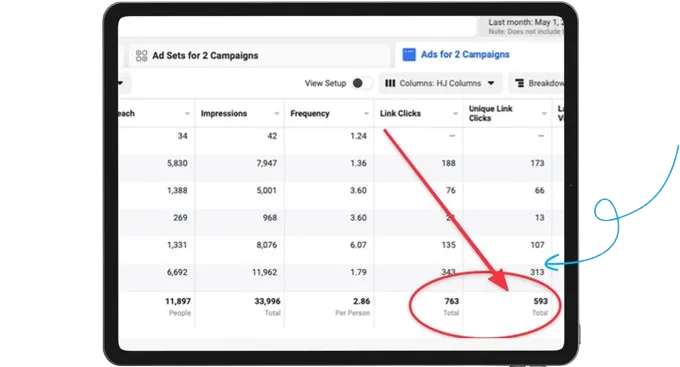Screen dimensions: 680x367
Task: Click the 8,076 impressions value
Action: (266, 245)
